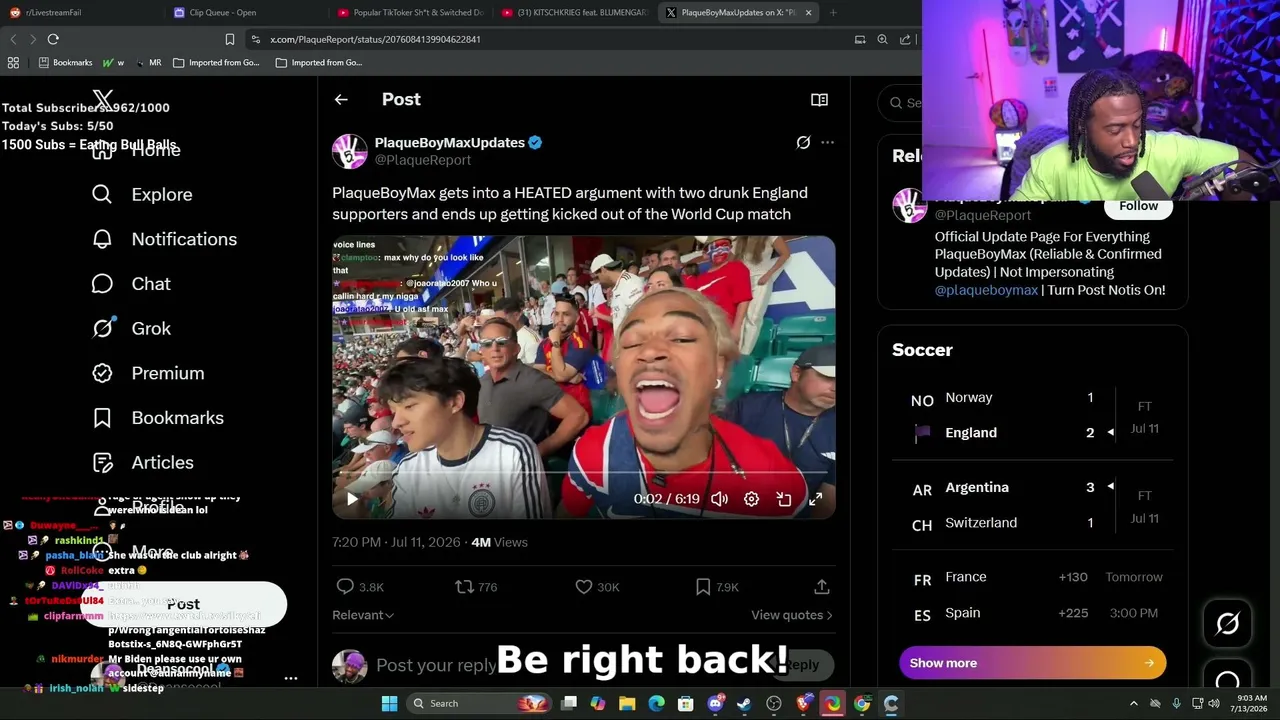The width and height of the screenshot is (1280, 720).
Task: Click the PlaqueBoyMaxUpdates avatar on the post
Action: click(x=350, y=151)
